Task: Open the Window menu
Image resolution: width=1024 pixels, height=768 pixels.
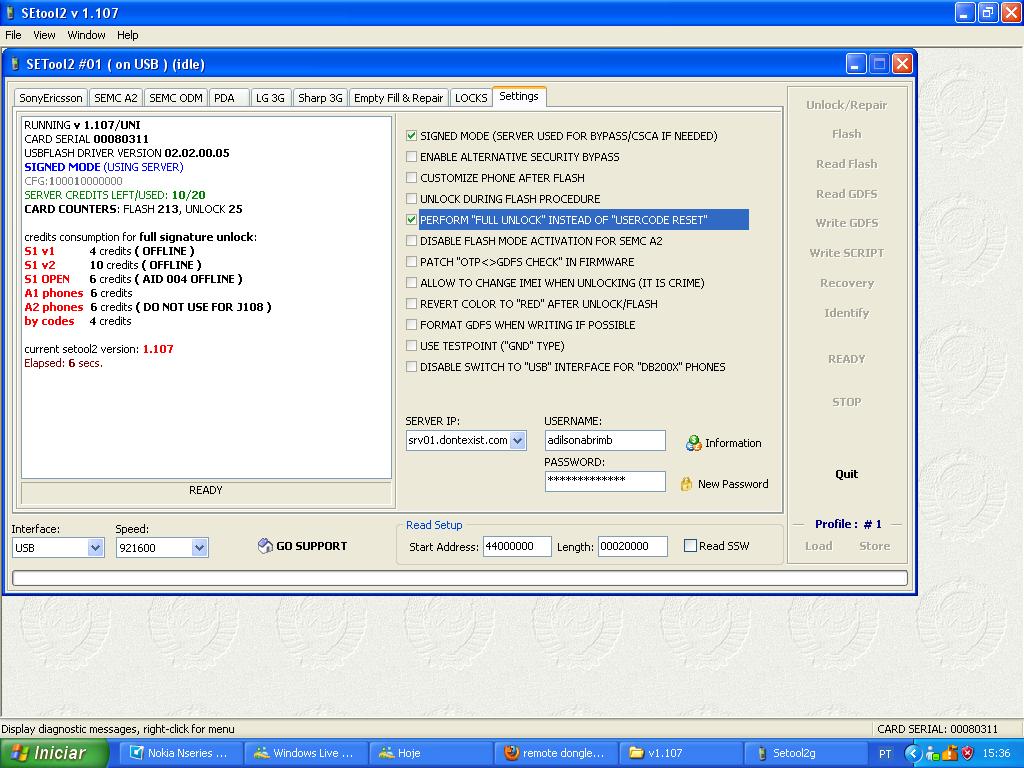Action: pos(86,35)
